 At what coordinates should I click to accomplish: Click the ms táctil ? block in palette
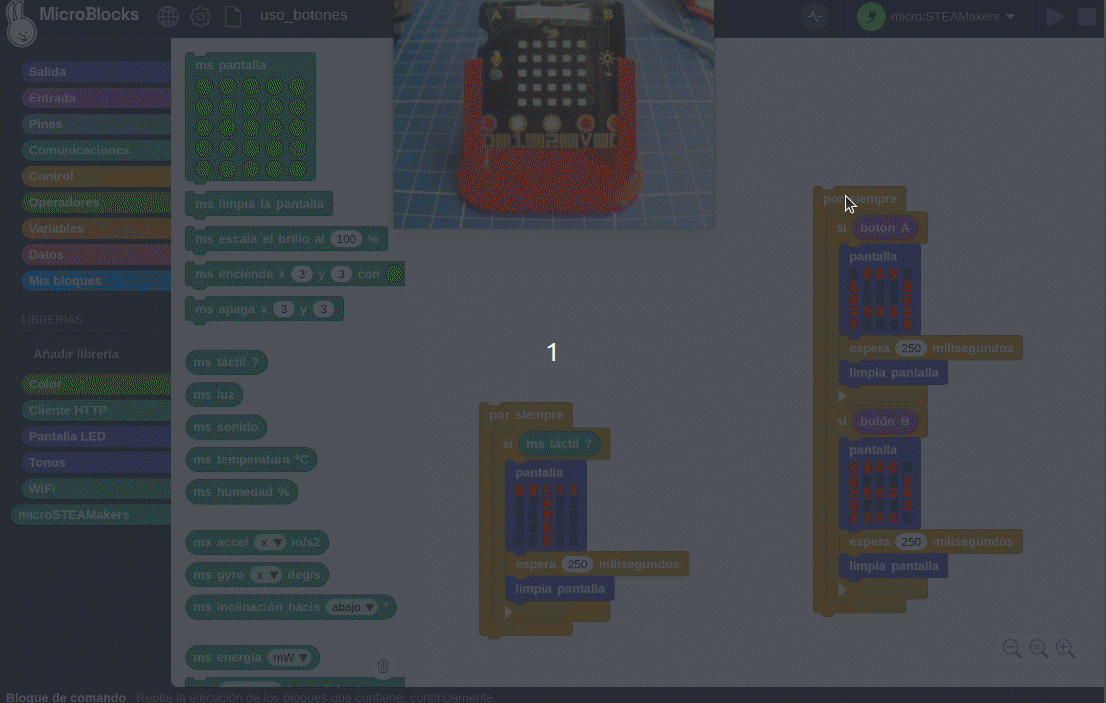click(x=226, y=362)
